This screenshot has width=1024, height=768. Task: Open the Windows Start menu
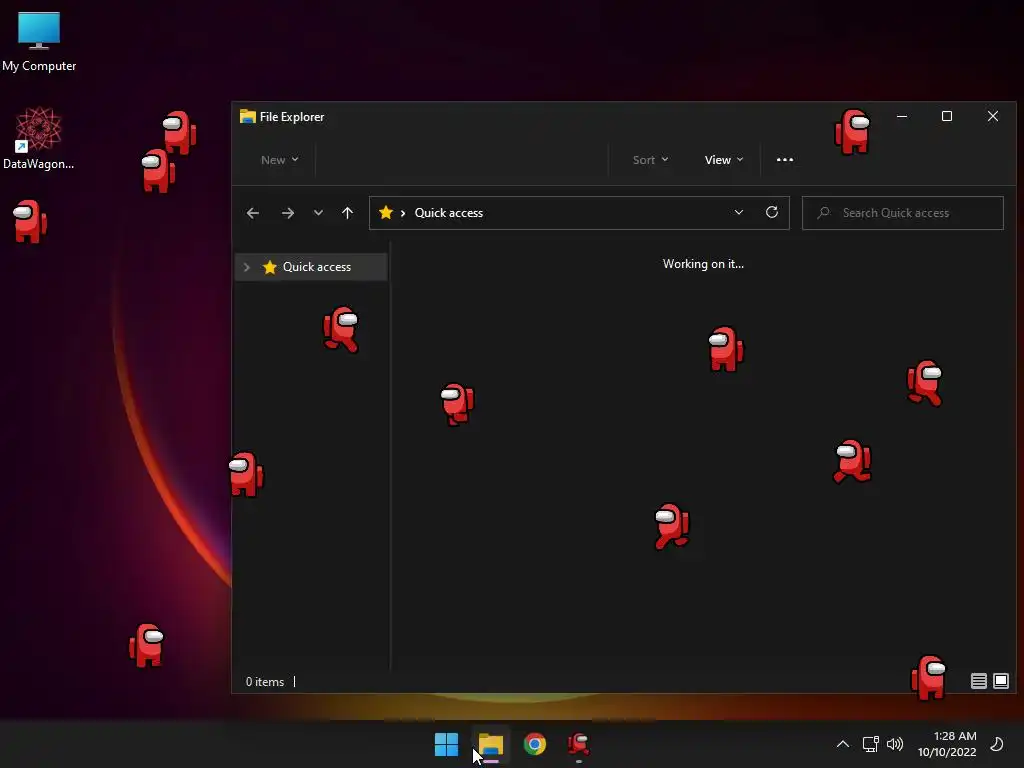click(446, 744)
